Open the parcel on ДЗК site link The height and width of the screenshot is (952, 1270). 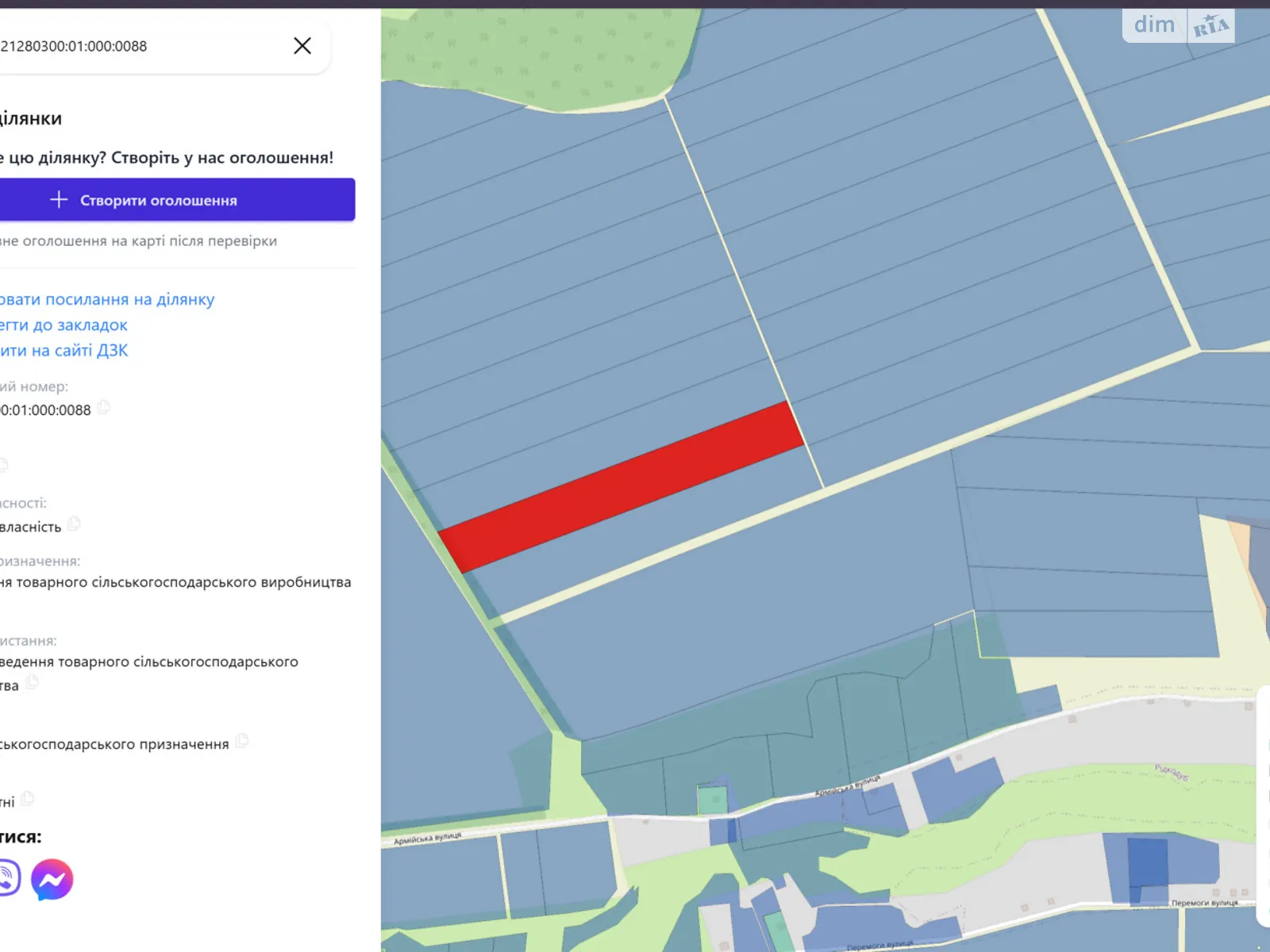63,351
